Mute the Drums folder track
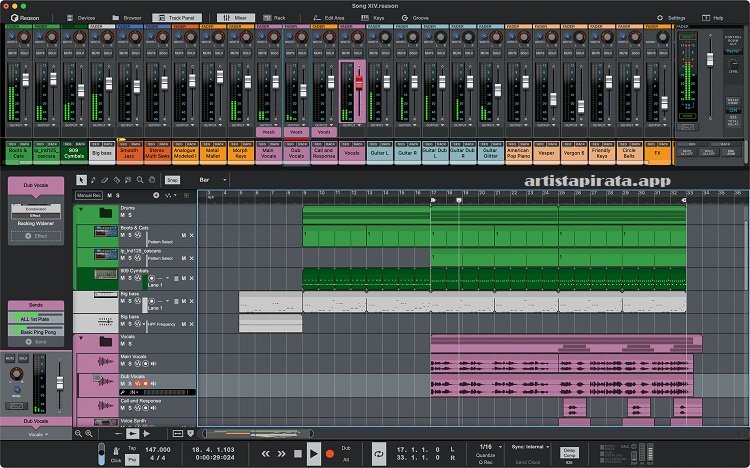This screenshot has height=468, width=750. pyautogui.click(x=123, y=215)
